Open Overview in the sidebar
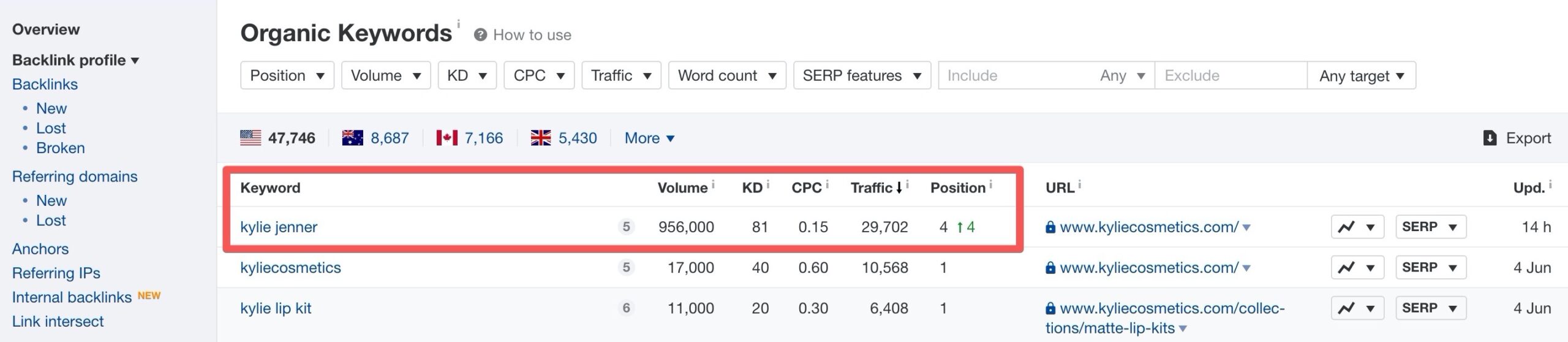This screenshot has height=342, width=1568. (x=46, y=29)
